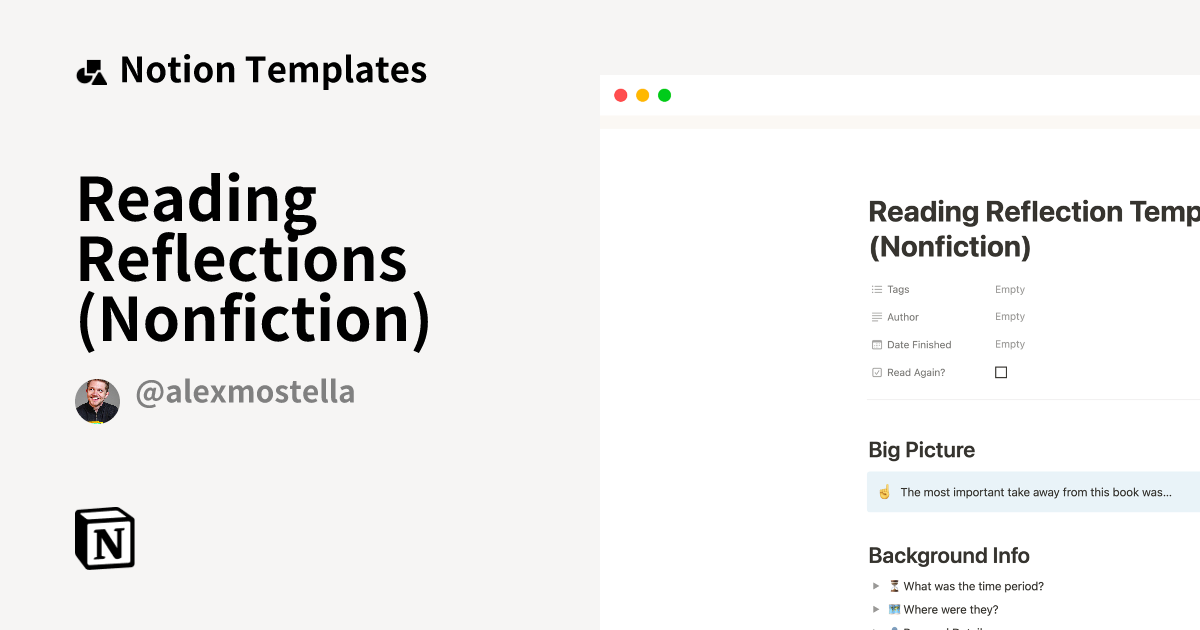Click the red close traffic light
The image size is (1200, 630).
tap(621, 95)
